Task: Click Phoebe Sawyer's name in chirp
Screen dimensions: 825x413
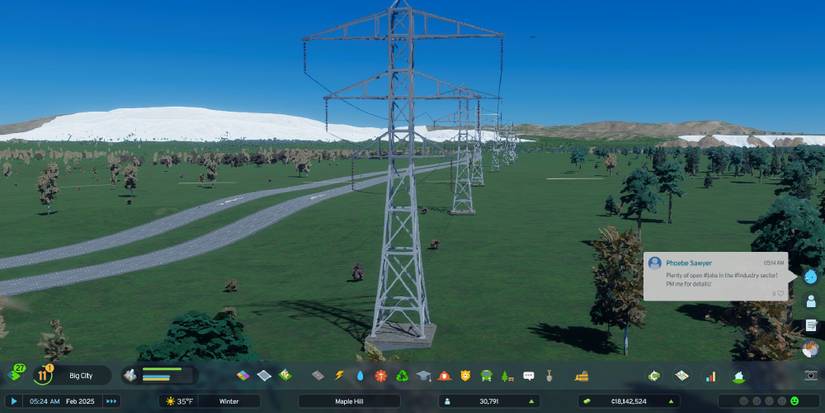Action: [689, 263]
